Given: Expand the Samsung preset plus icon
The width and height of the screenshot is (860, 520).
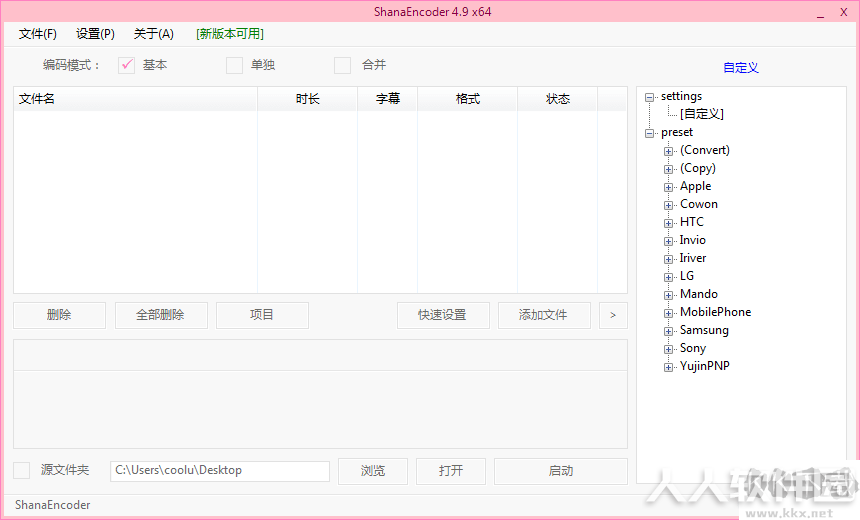Looking at the screenshot, I should click(668, 331).
